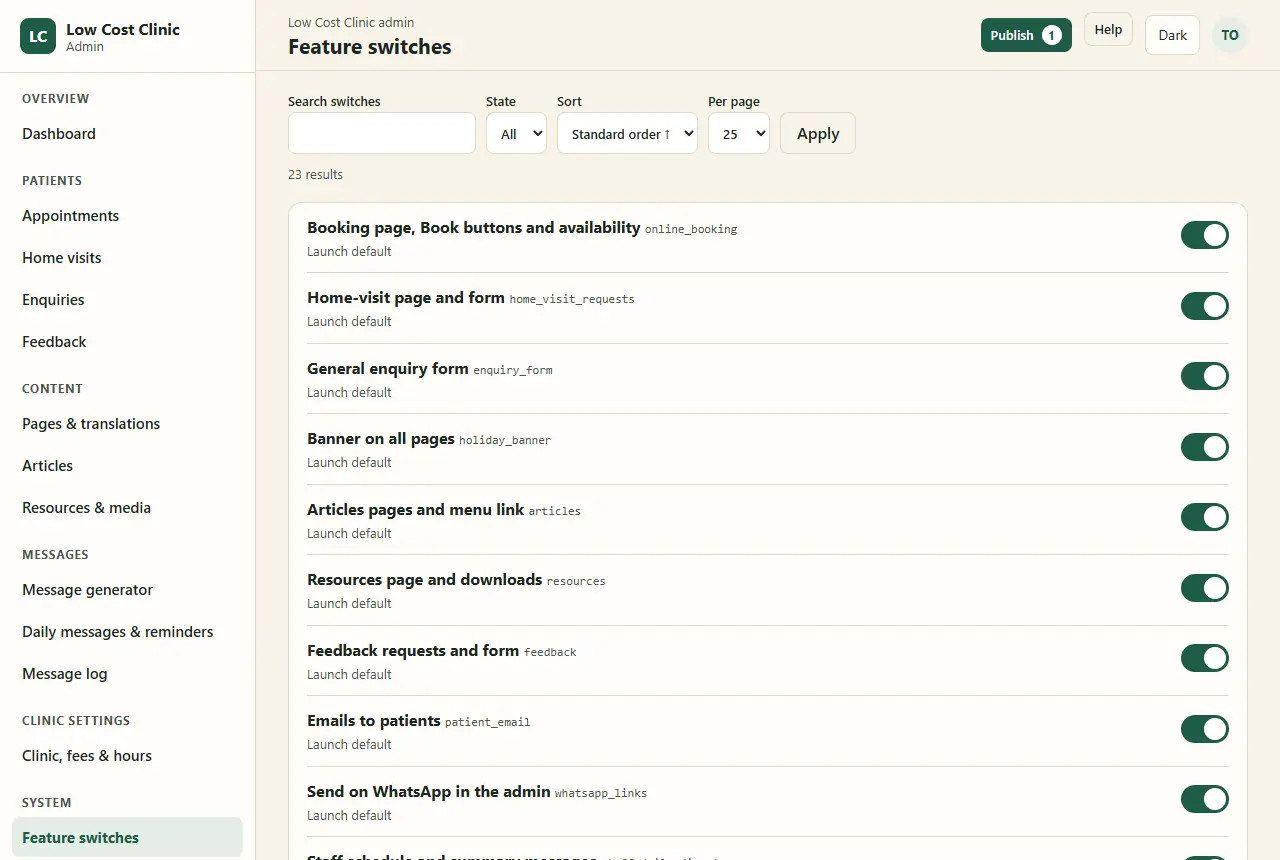Select Home visits in the sidebar
This screenshot has height=860, width=1280.
click(127, 258)
